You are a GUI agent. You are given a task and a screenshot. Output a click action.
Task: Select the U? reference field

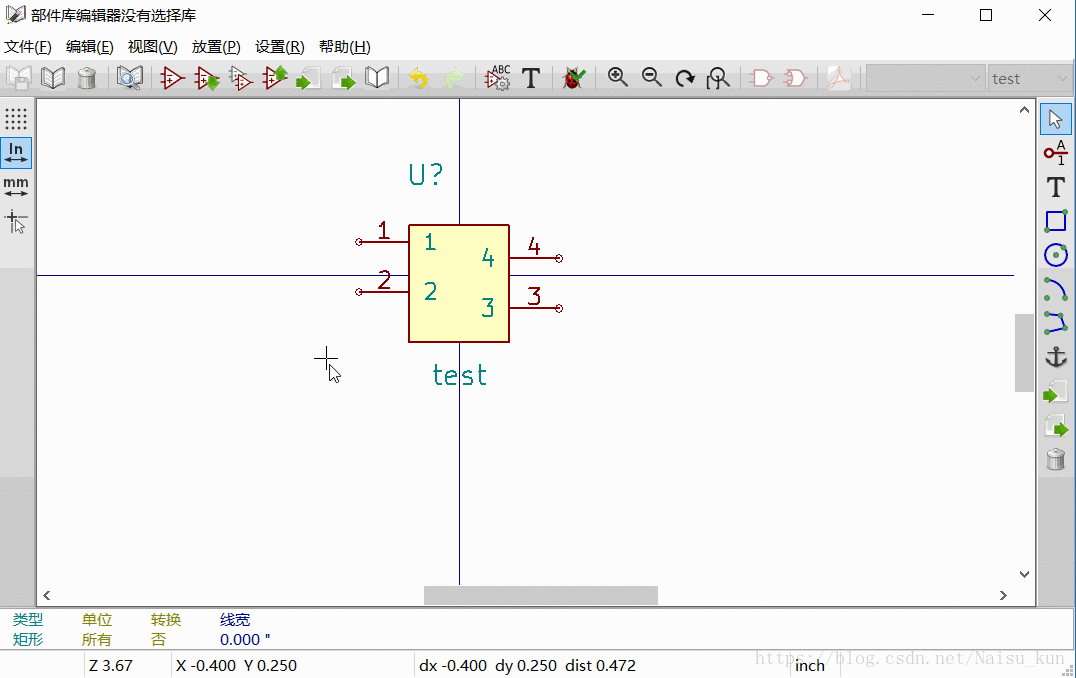coord(425,174)
